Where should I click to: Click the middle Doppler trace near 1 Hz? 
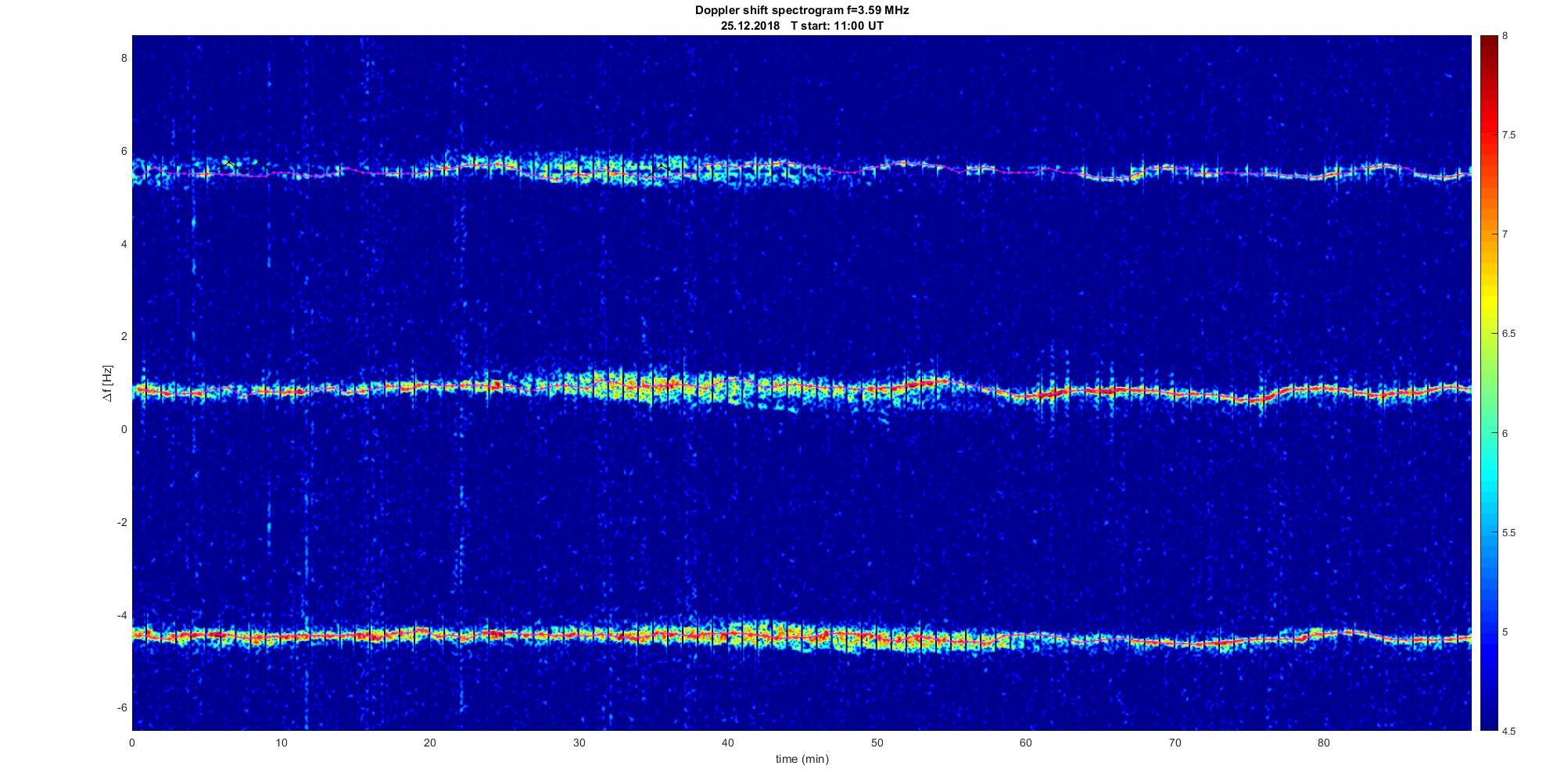click(802, 388)
